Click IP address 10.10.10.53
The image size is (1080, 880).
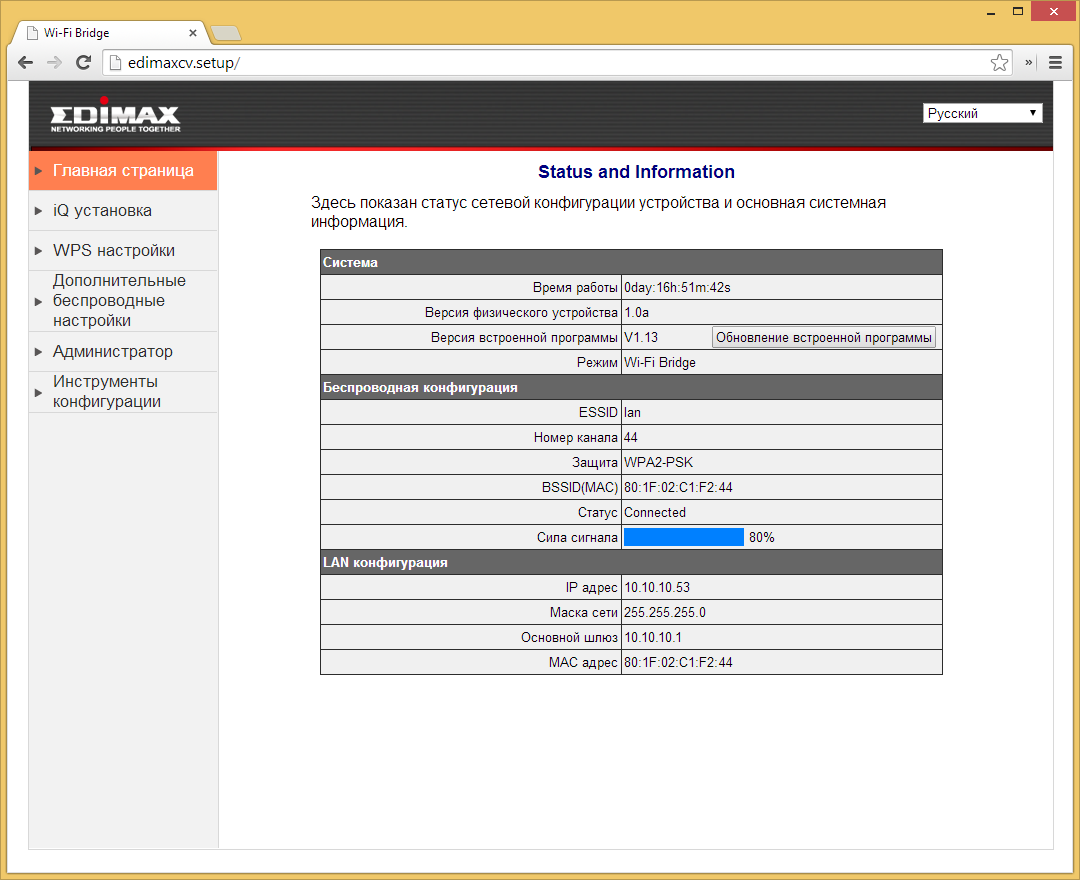coord(657,587)
